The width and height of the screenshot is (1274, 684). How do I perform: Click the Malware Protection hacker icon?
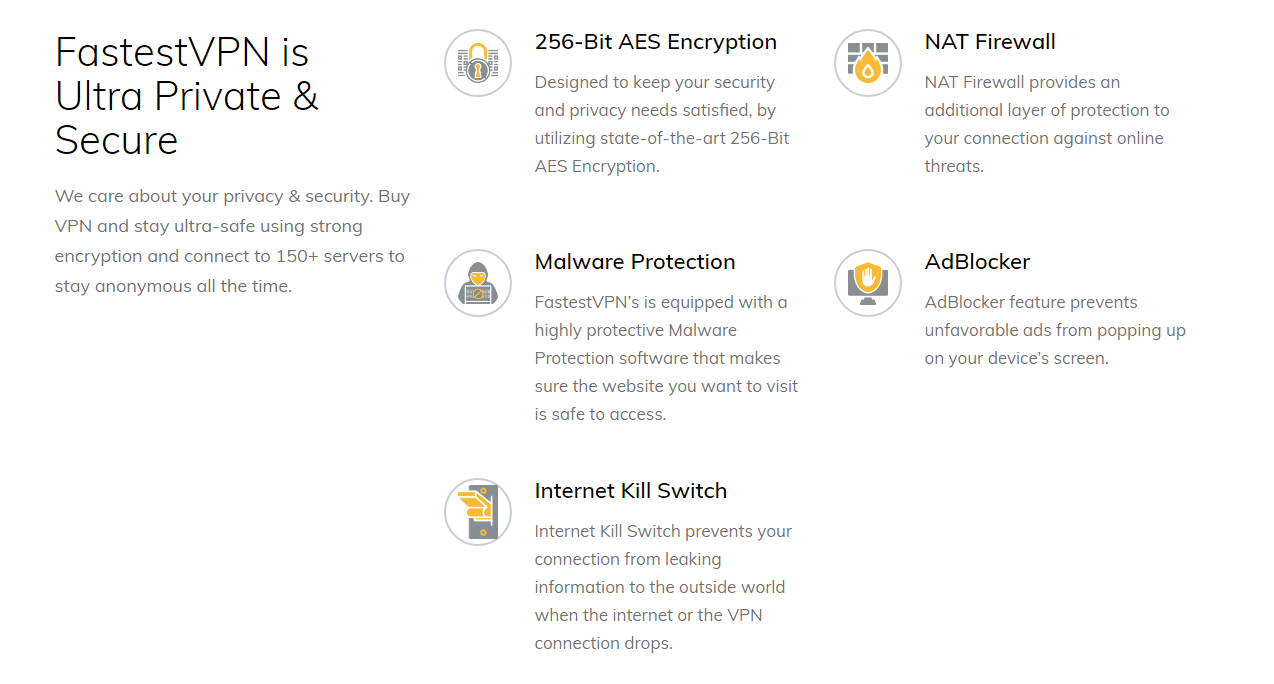[x=478, y=283]
